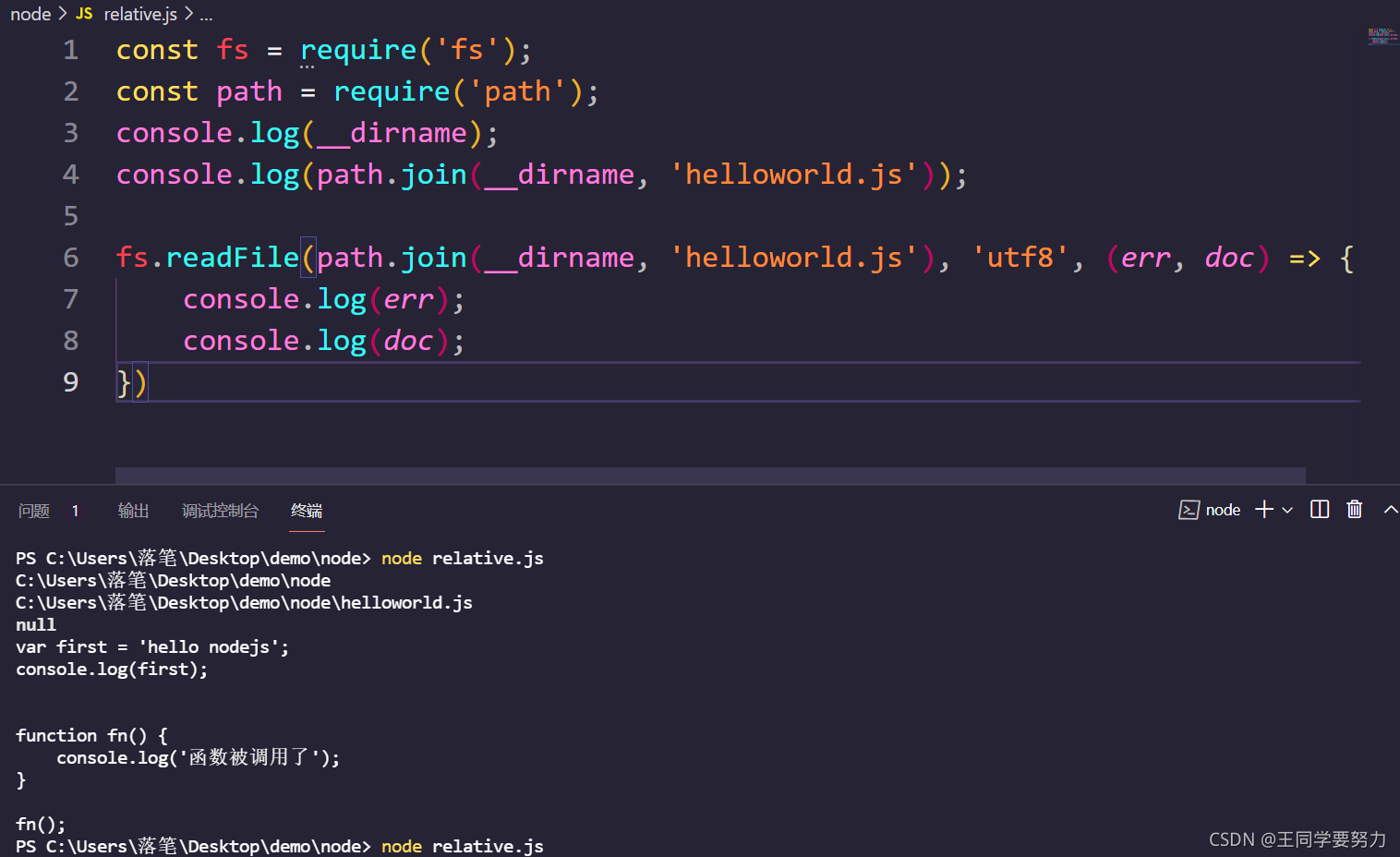Click the minimap at editor top right
1400x857 pixels.
[1382, 36]
